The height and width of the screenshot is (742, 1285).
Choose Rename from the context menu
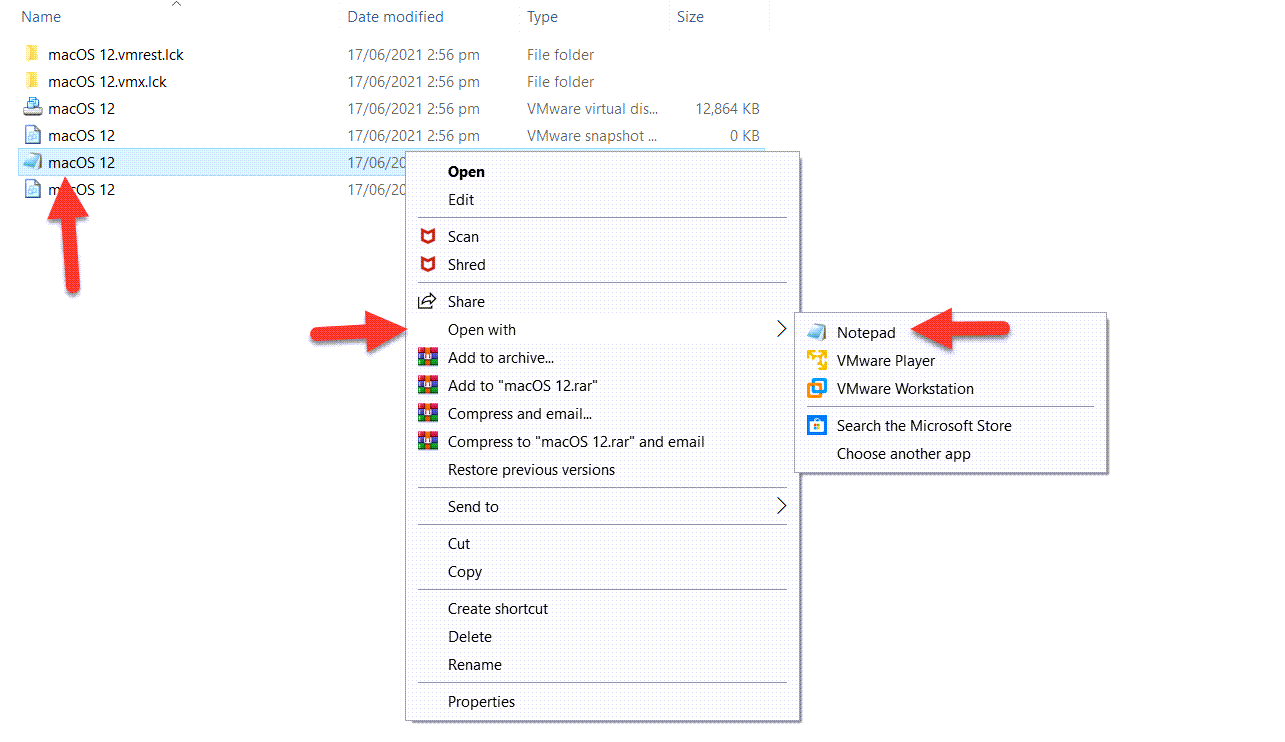pos(474,664)
